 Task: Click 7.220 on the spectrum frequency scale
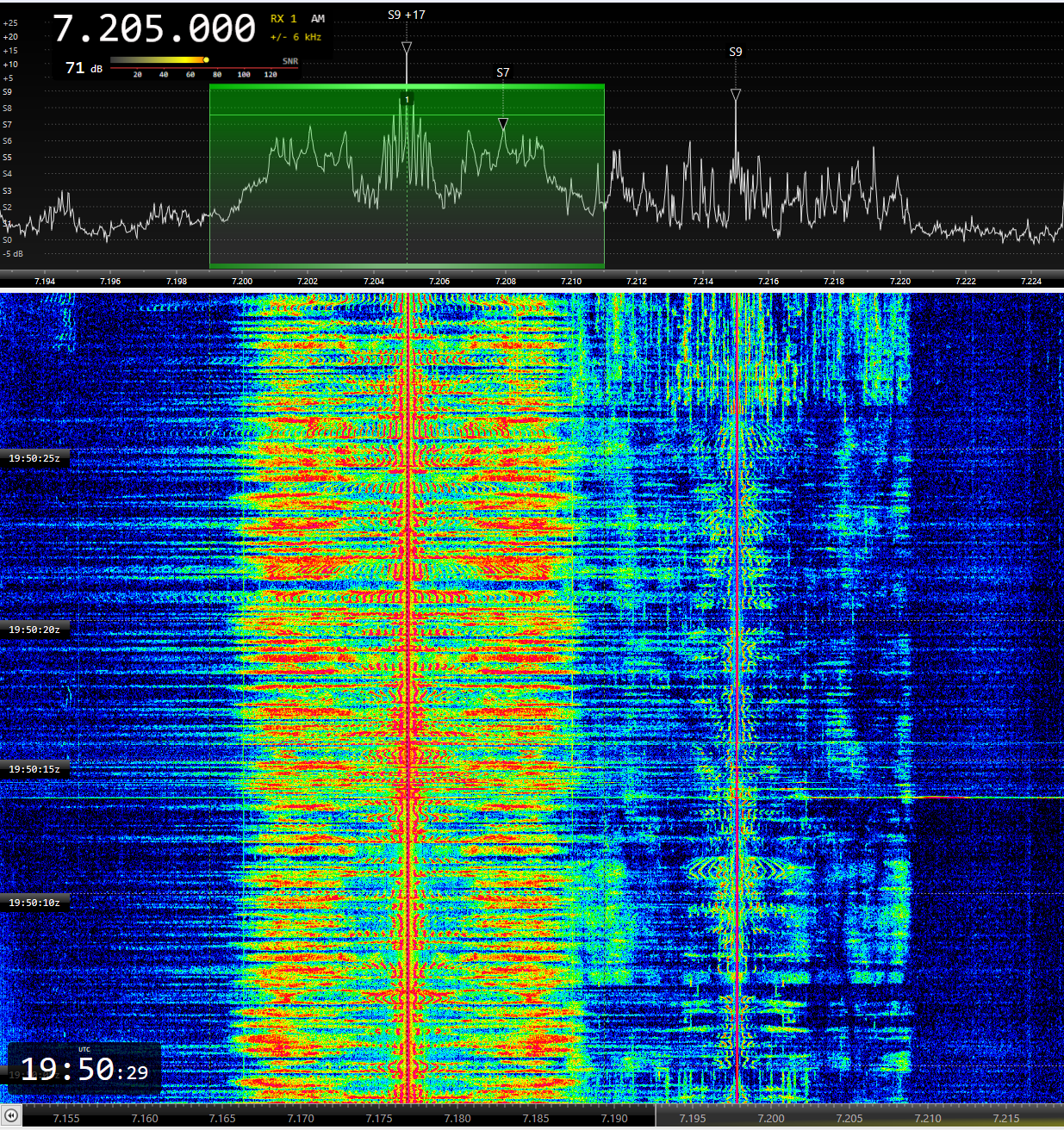pos(900,282)
